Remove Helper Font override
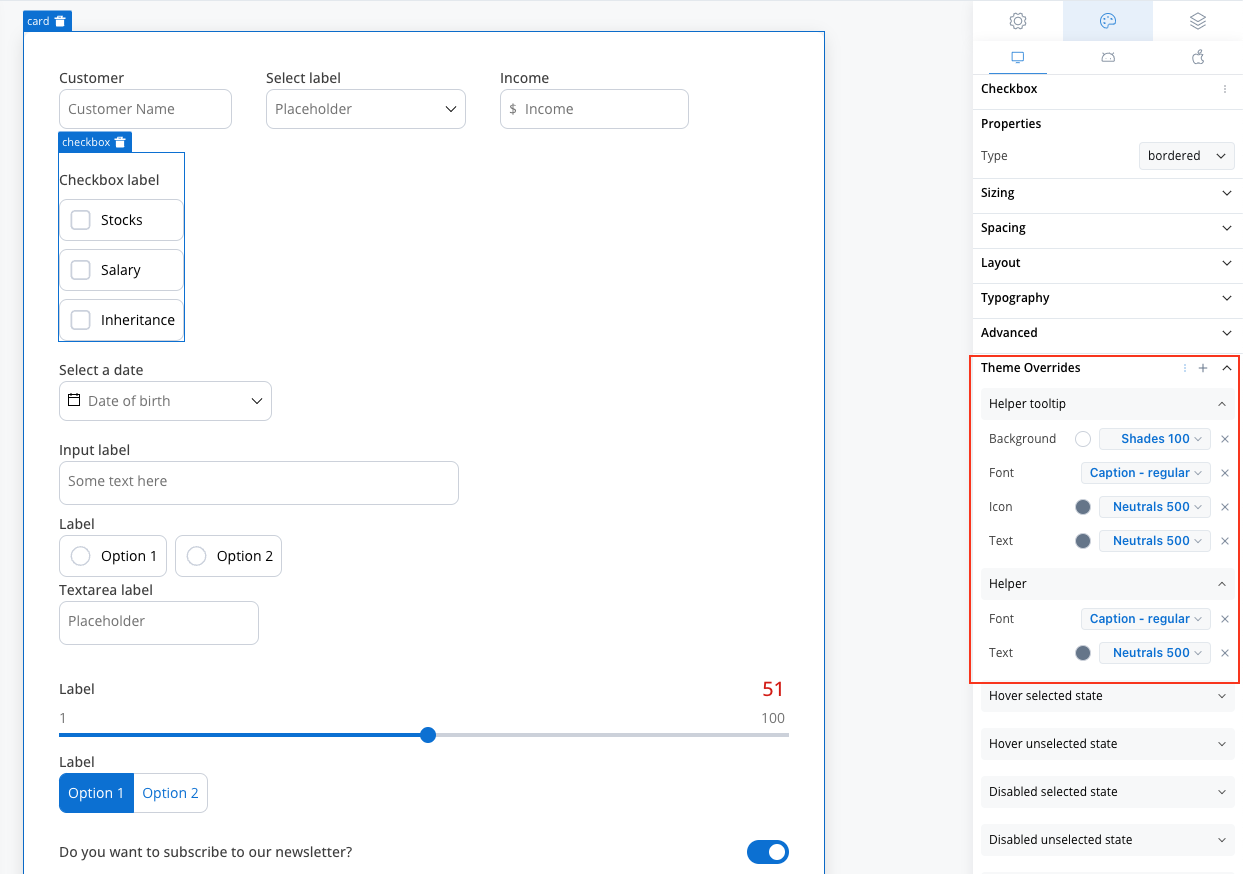Viewport: 1243px width, 874px height. pyautogui.click(x=1225, y=619)
